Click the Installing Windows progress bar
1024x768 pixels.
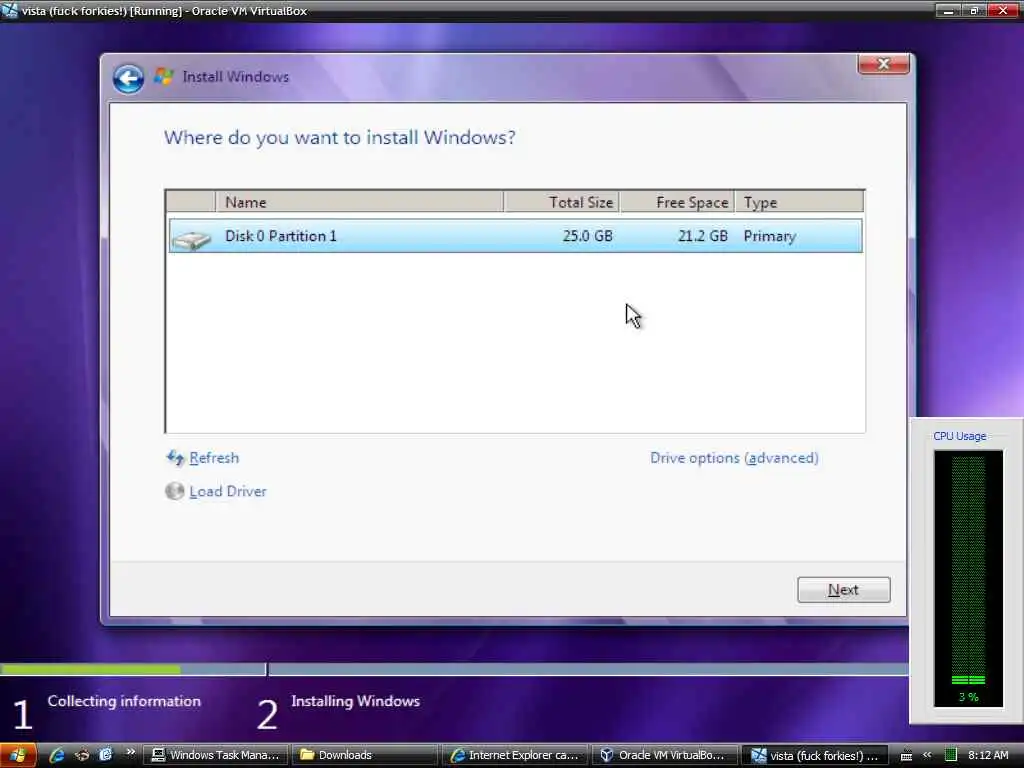tap(588, 669)
